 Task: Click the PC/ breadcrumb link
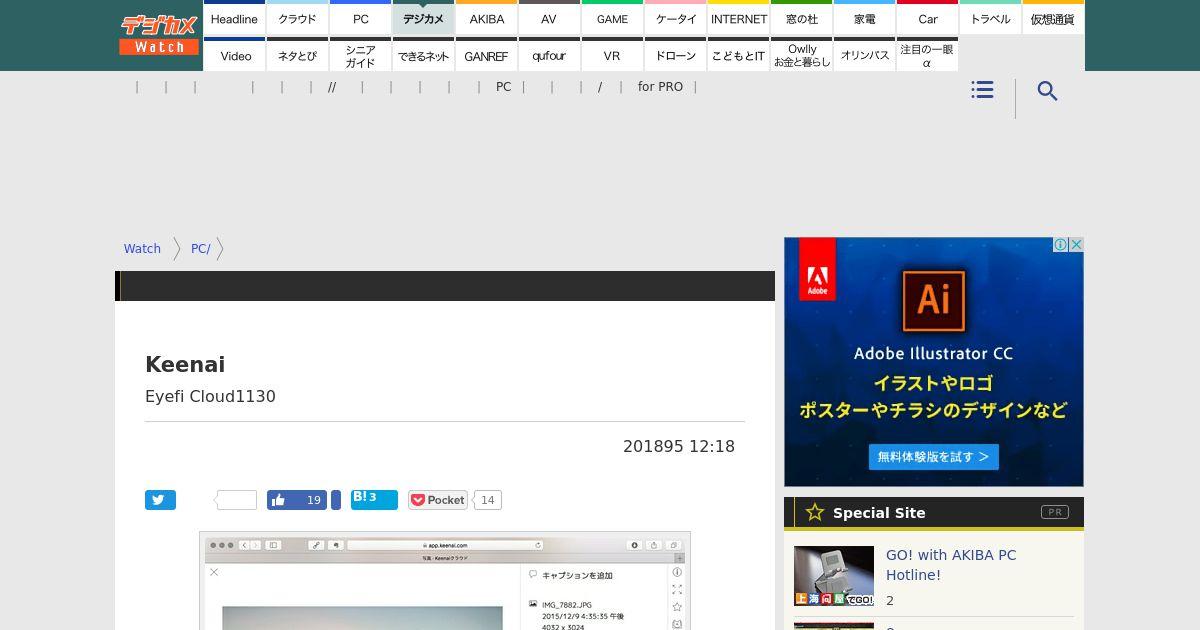tap(201, 248)
